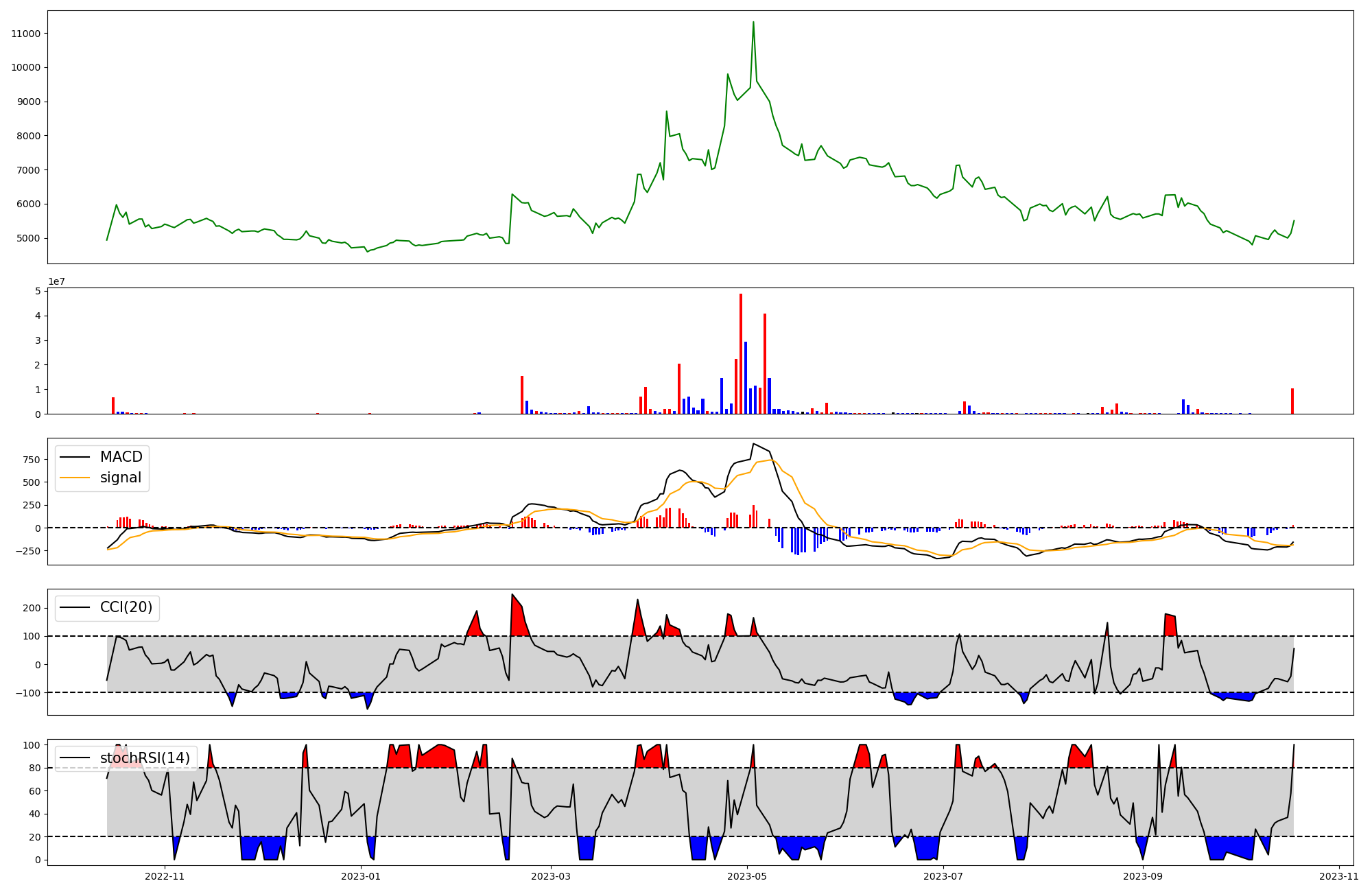Click the 2022-11 date tick label

coord(165,876)
